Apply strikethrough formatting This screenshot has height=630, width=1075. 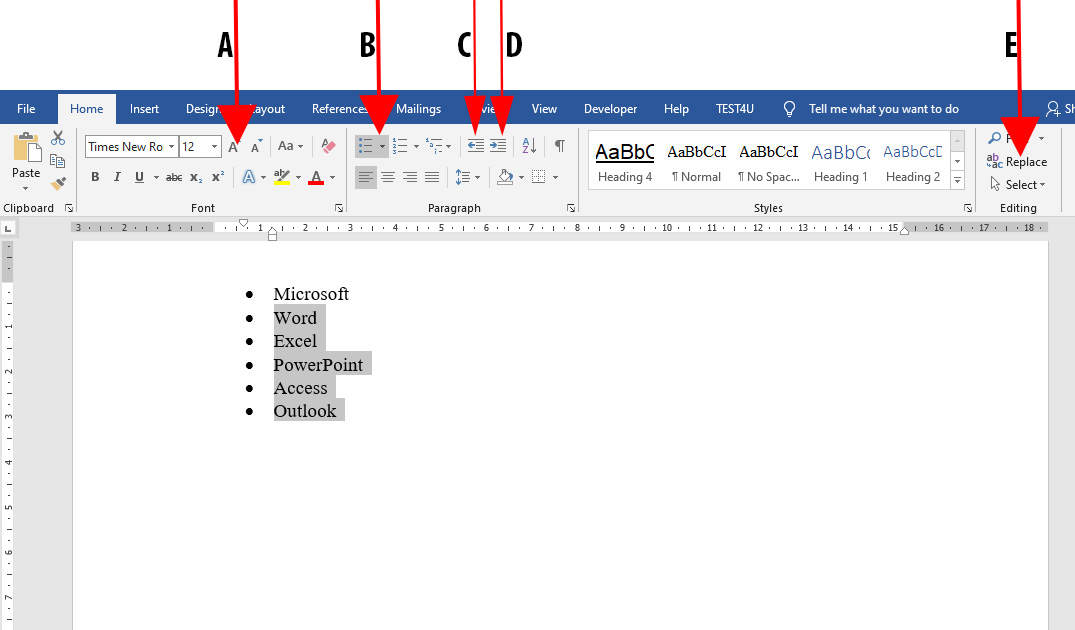(x=174, y=178)
